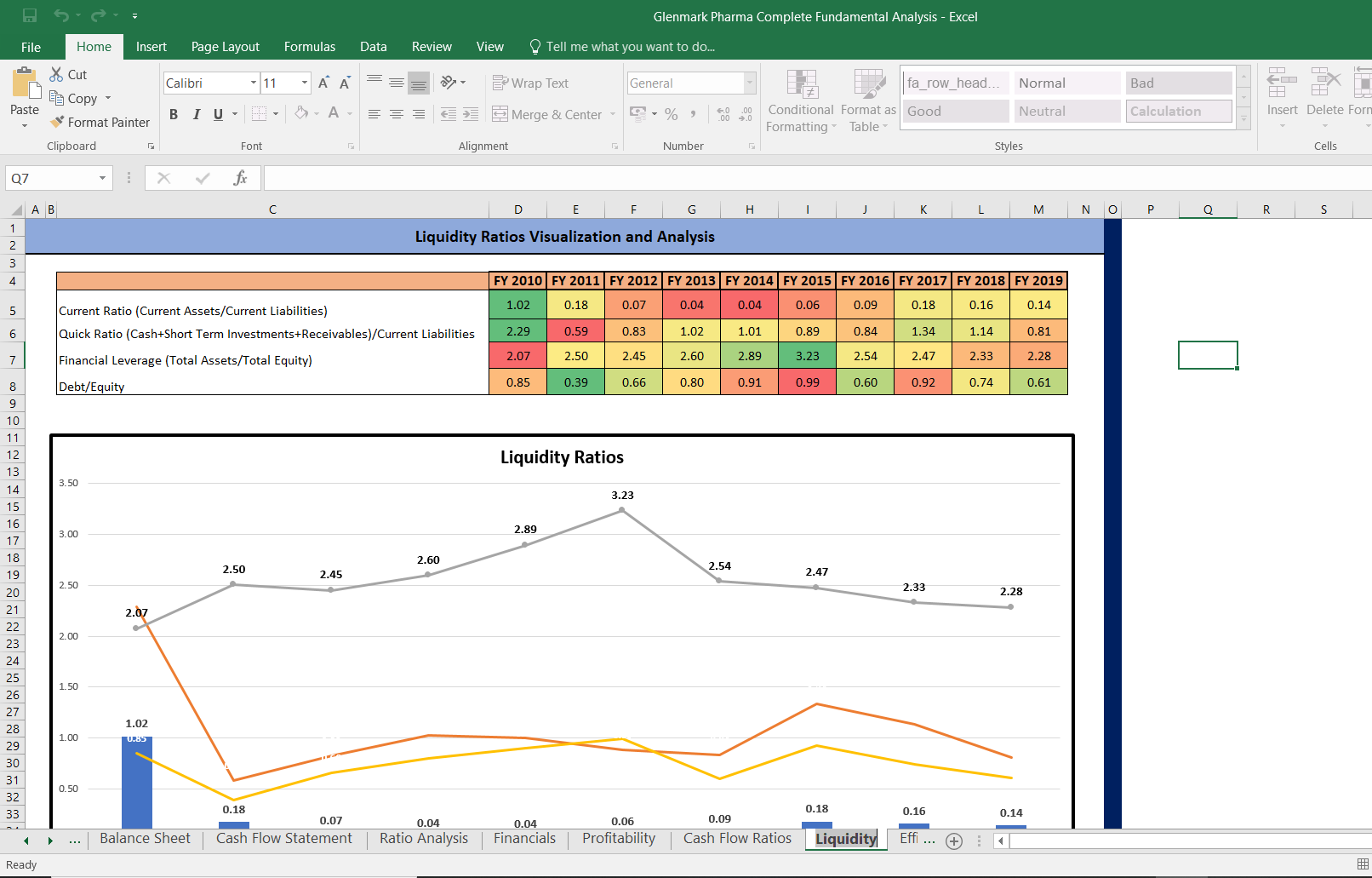This screenshot has height=878, width=1372.
Task: Align text to the top
Action: tap(374, 83)
